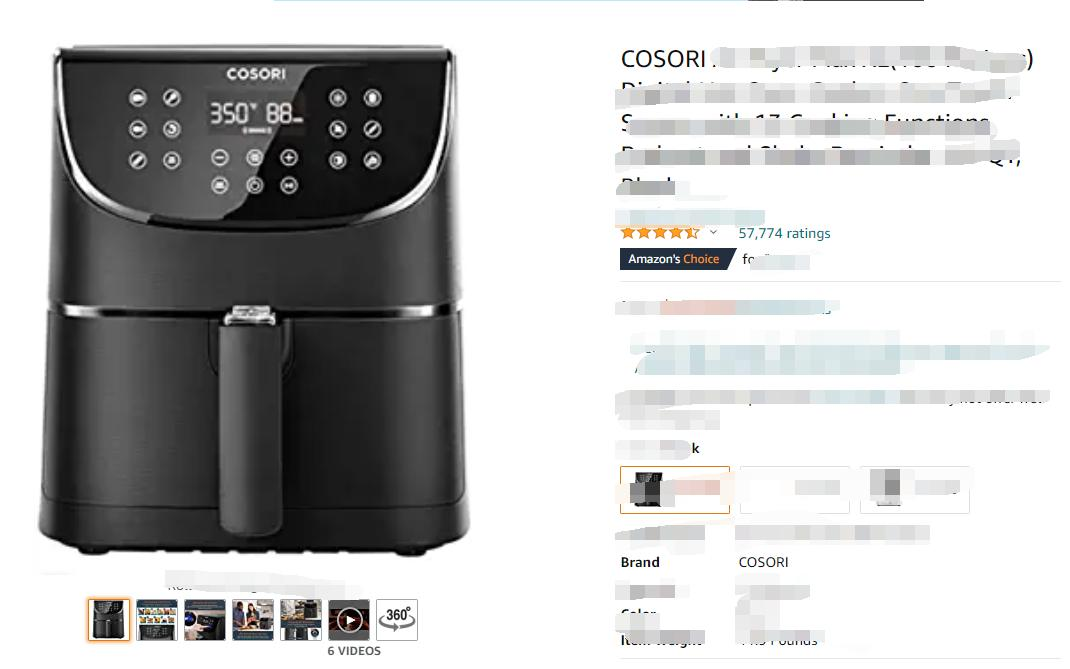1070x669 pixels.
Task: View the food presets grid thumbnail
Action: 157,620
